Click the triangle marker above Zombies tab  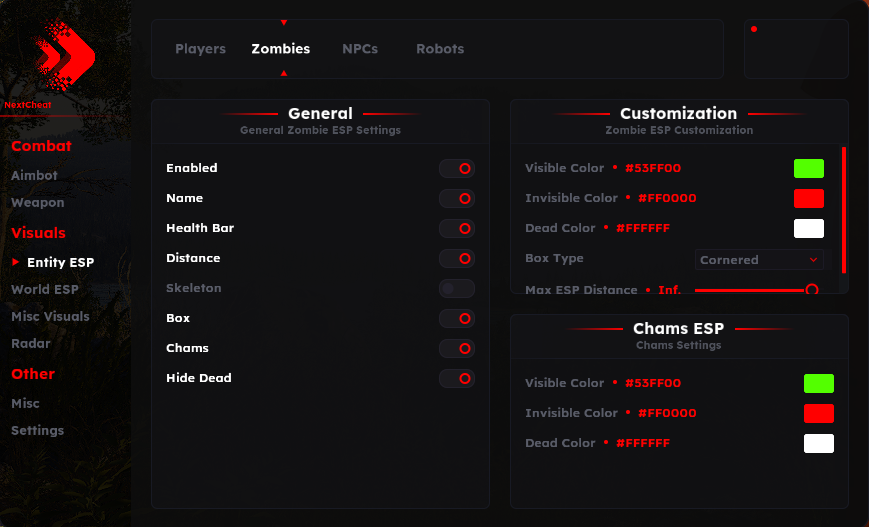pyautogui.click(x=284, y=23)
